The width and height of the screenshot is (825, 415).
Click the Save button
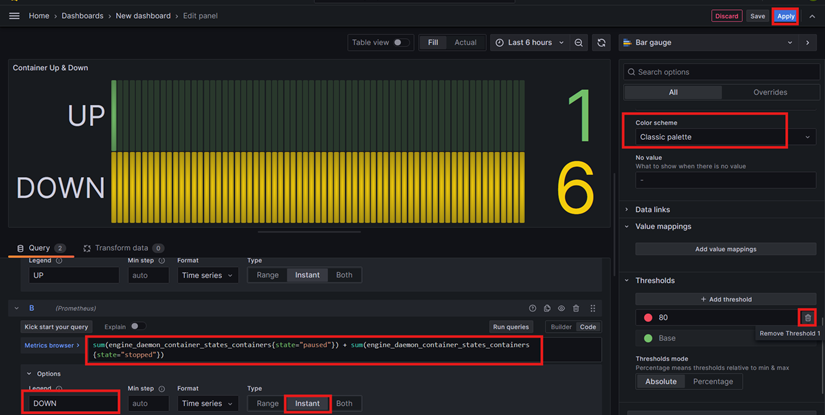point(758,16)
